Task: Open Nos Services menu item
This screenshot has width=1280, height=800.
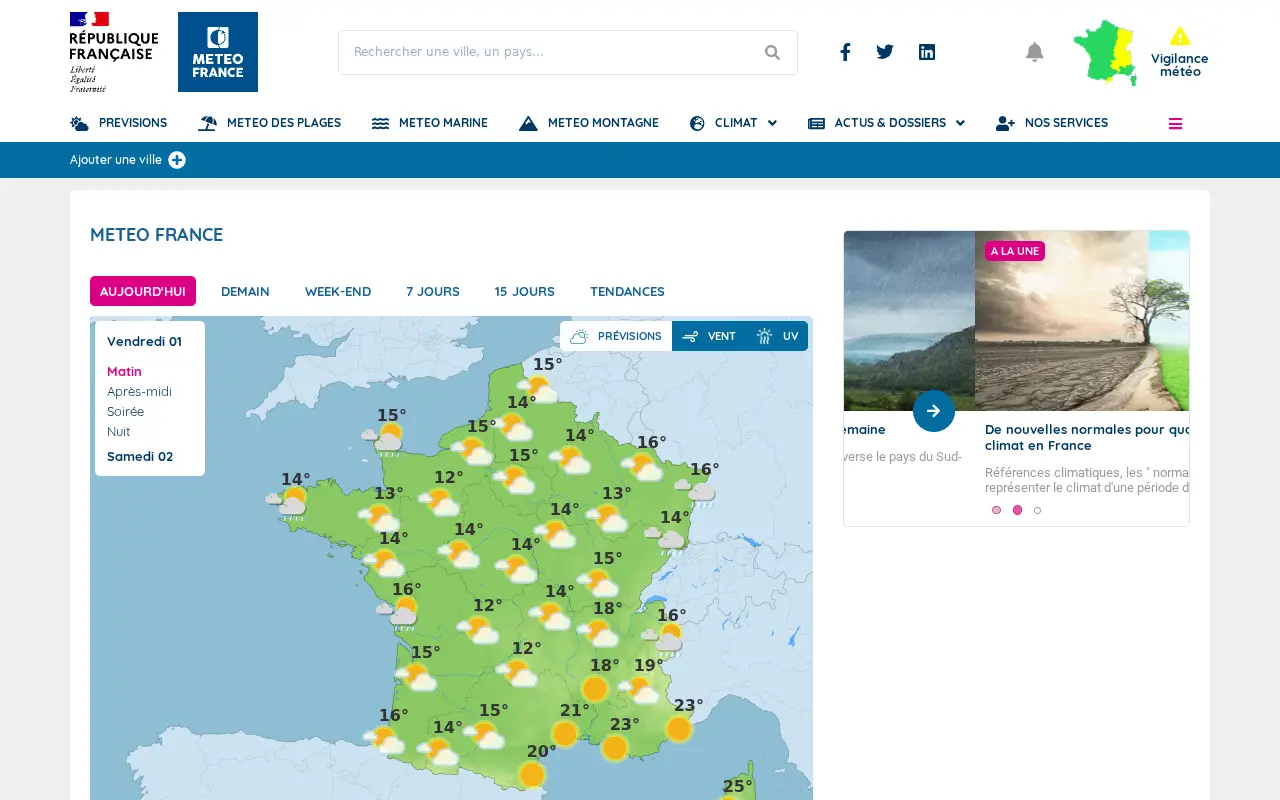Action: (1052, 123)
